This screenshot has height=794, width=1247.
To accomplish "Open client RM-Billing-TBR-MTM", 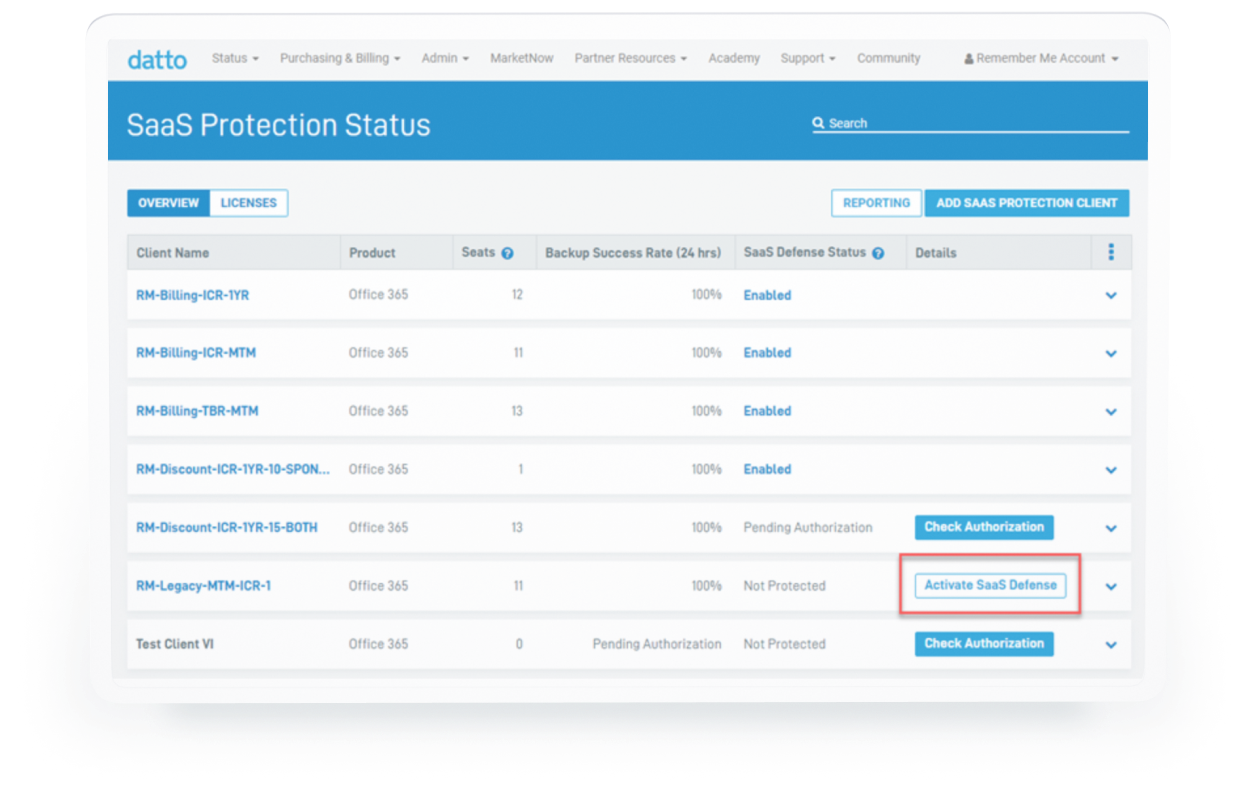I will [x=197, y=411].
